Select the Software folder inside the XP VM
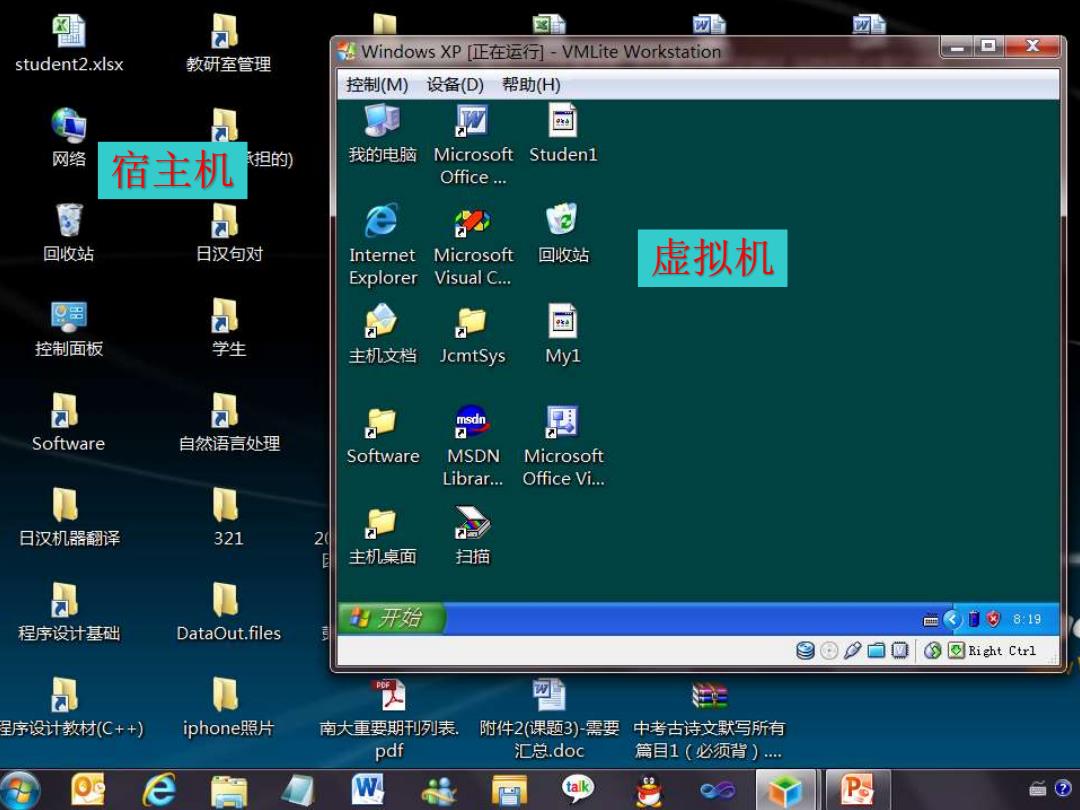1080x810 pixels. click(383, 435)
